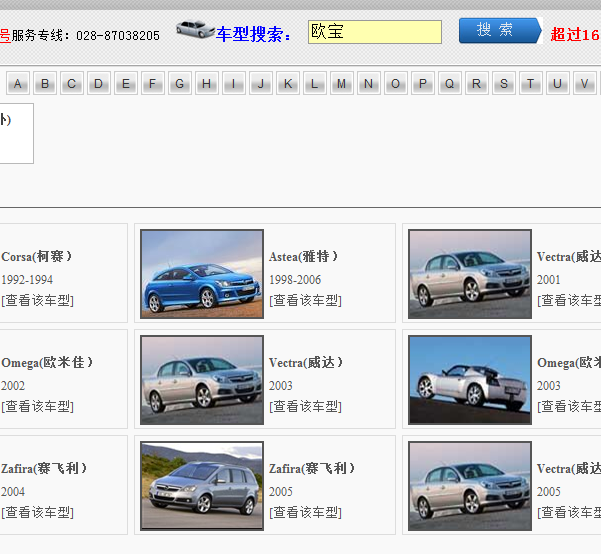Select letter P in the alphabet index
601x554 pixels.
pyautogui.click(x=423, y=83)
